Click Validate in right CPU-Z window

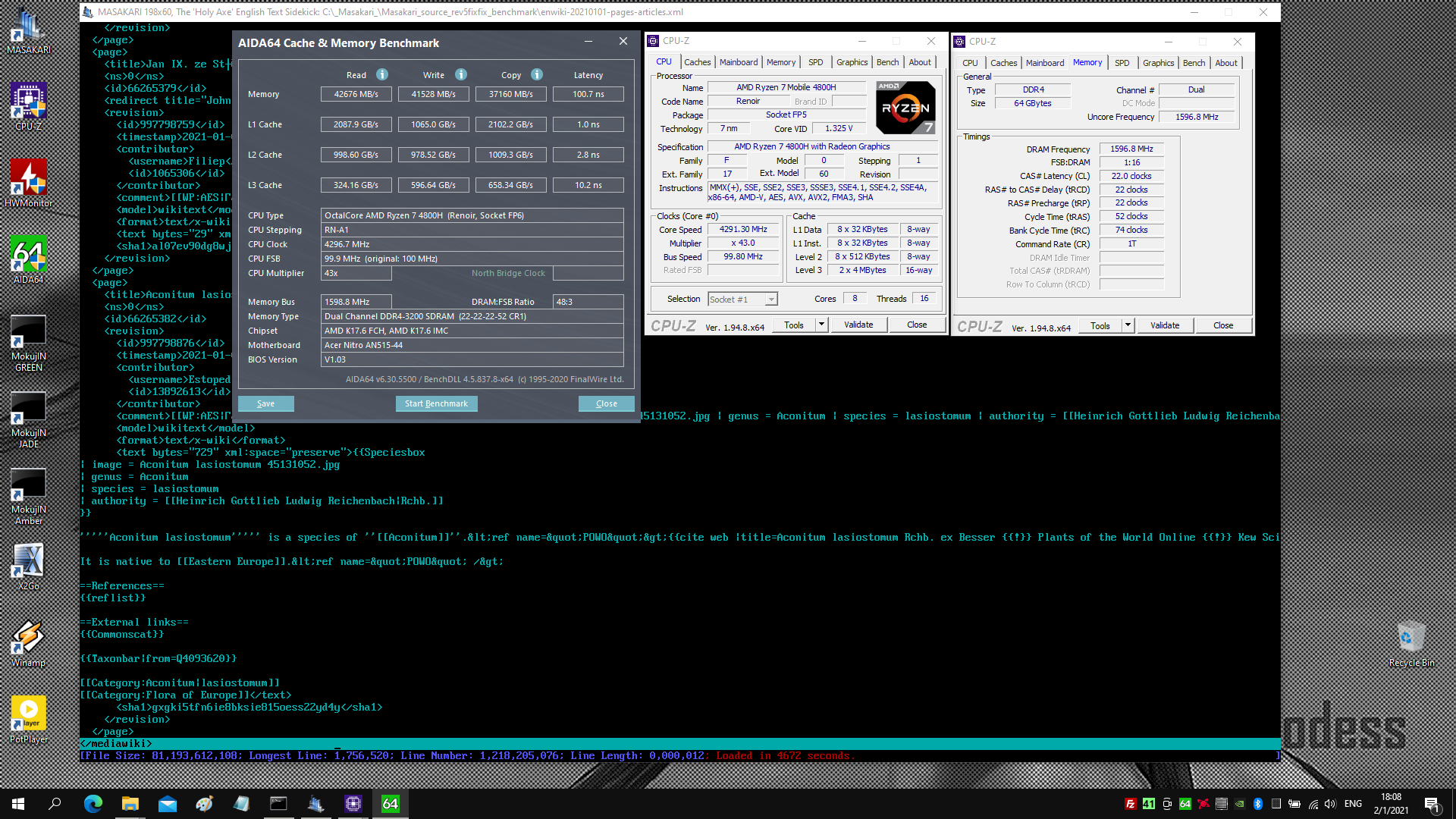click(x=1165, y=325)
